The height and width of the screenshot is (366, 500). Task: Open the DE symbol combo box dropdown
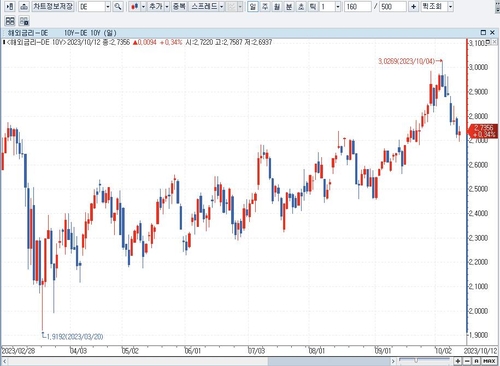click(x=107, y=7)
